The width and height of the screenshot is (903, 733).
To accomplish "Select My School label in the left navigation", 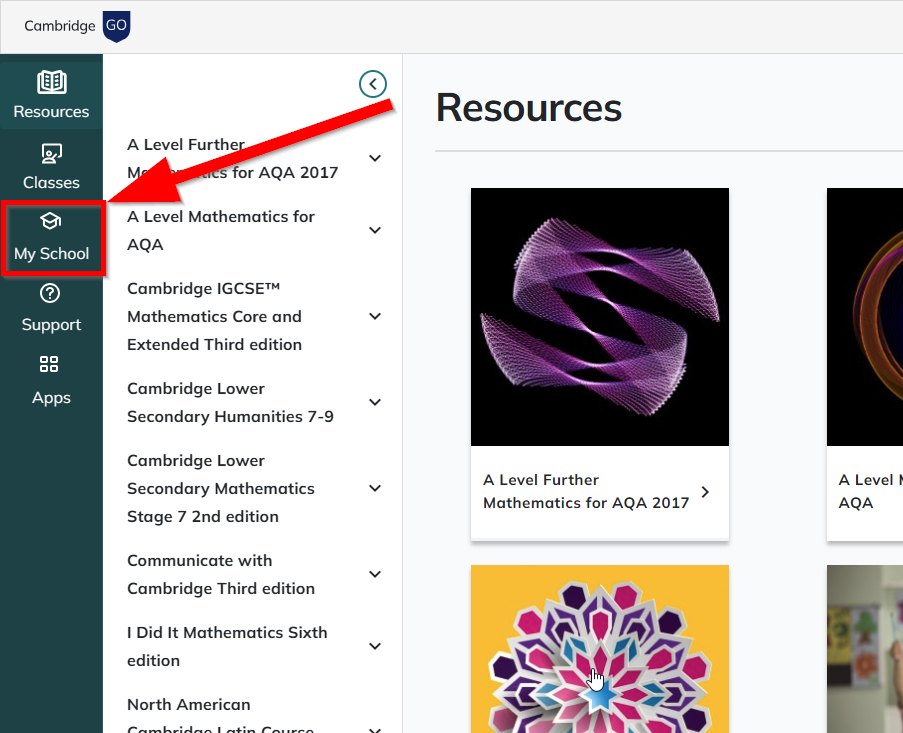I will tap(51, 254).
